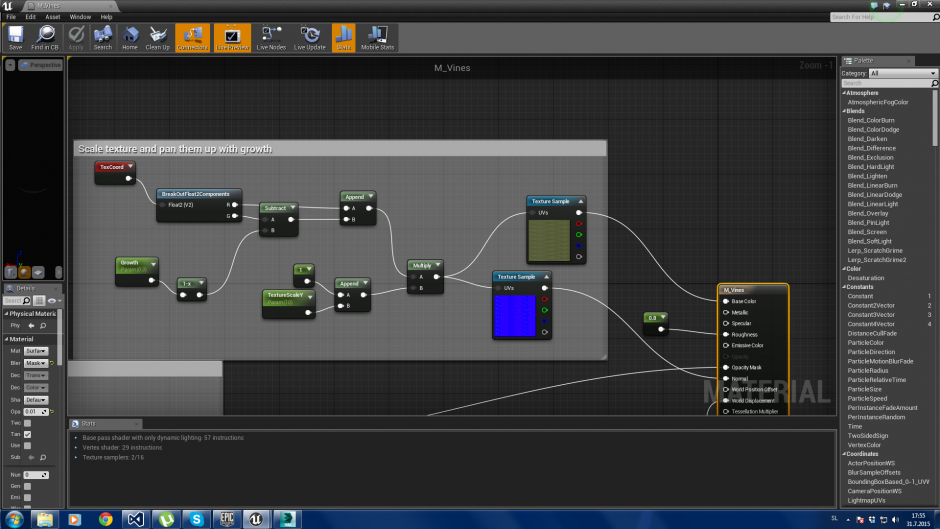940x529 pixels.
Task: Choose the plane preview mesh icon
Action: tap(38, 272)
